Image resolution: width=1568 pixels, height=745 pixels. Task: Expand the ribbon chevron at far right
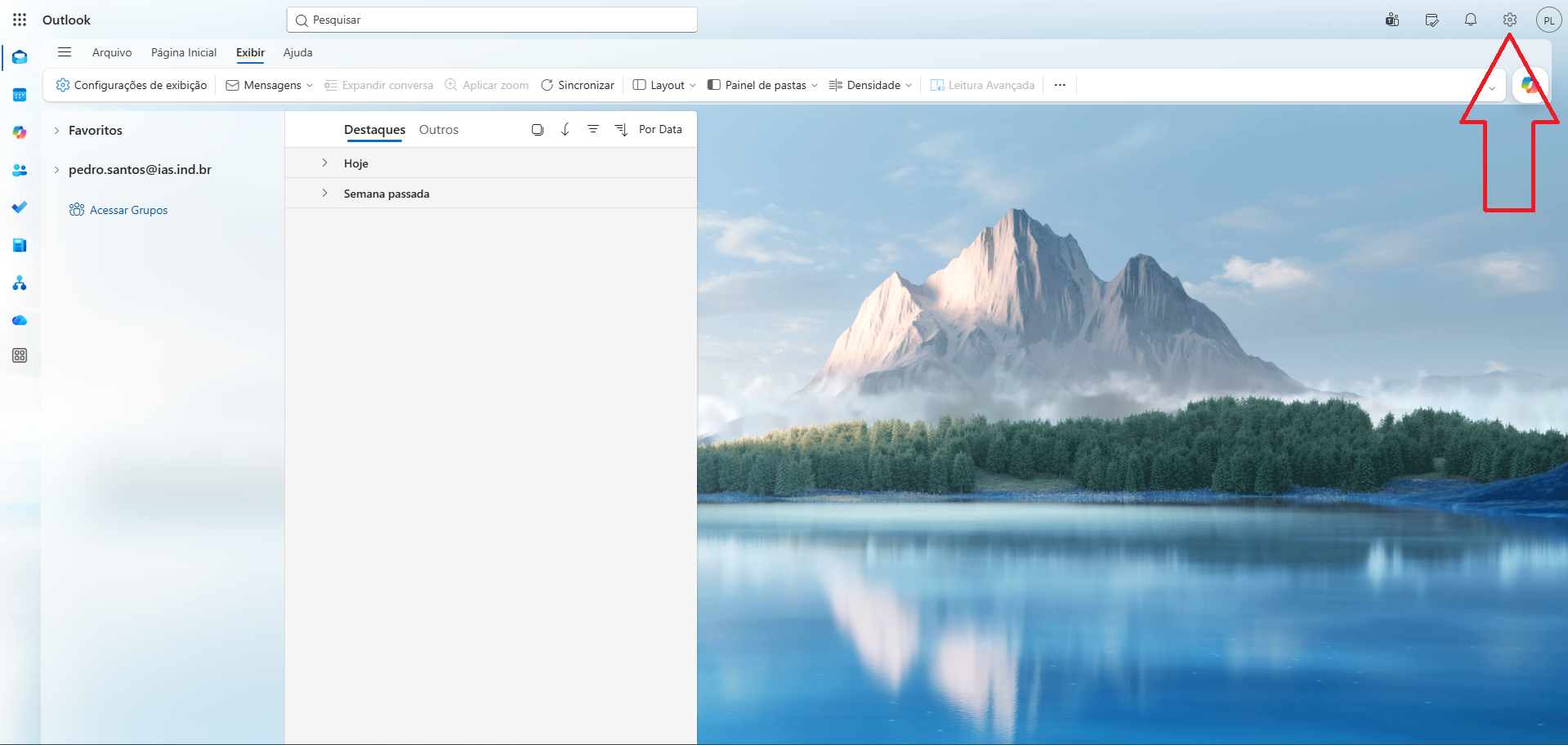coord(1492,87)
